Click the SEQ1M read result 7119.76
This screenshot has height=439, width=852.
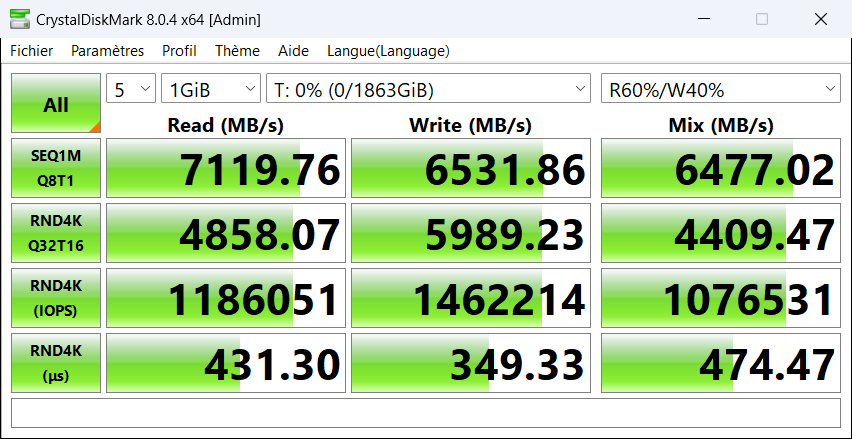pos(226,168)
